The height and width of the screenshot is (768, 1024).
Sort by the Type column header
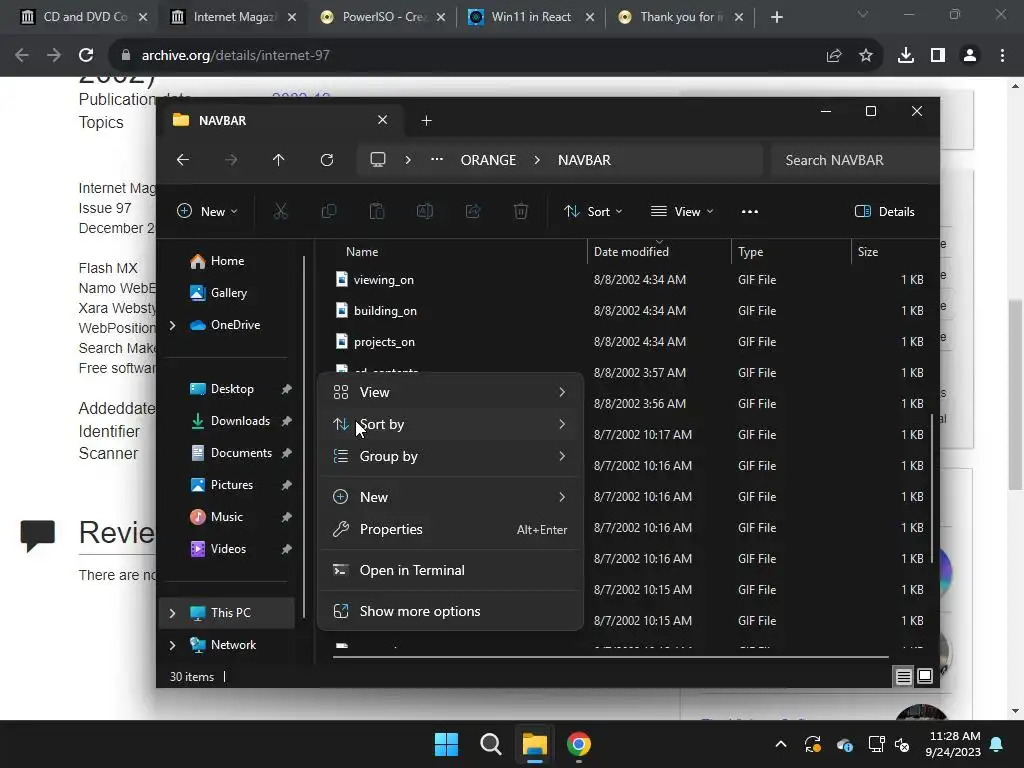750,252
